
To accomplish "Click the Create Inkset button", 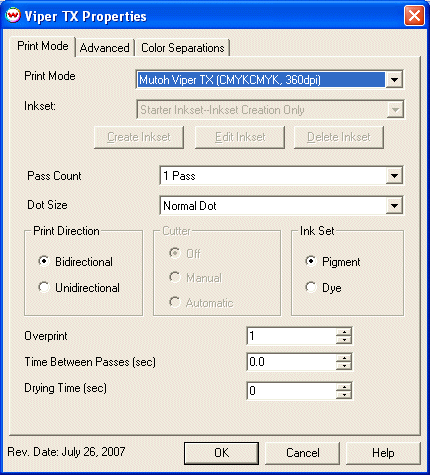I will 139,137.
